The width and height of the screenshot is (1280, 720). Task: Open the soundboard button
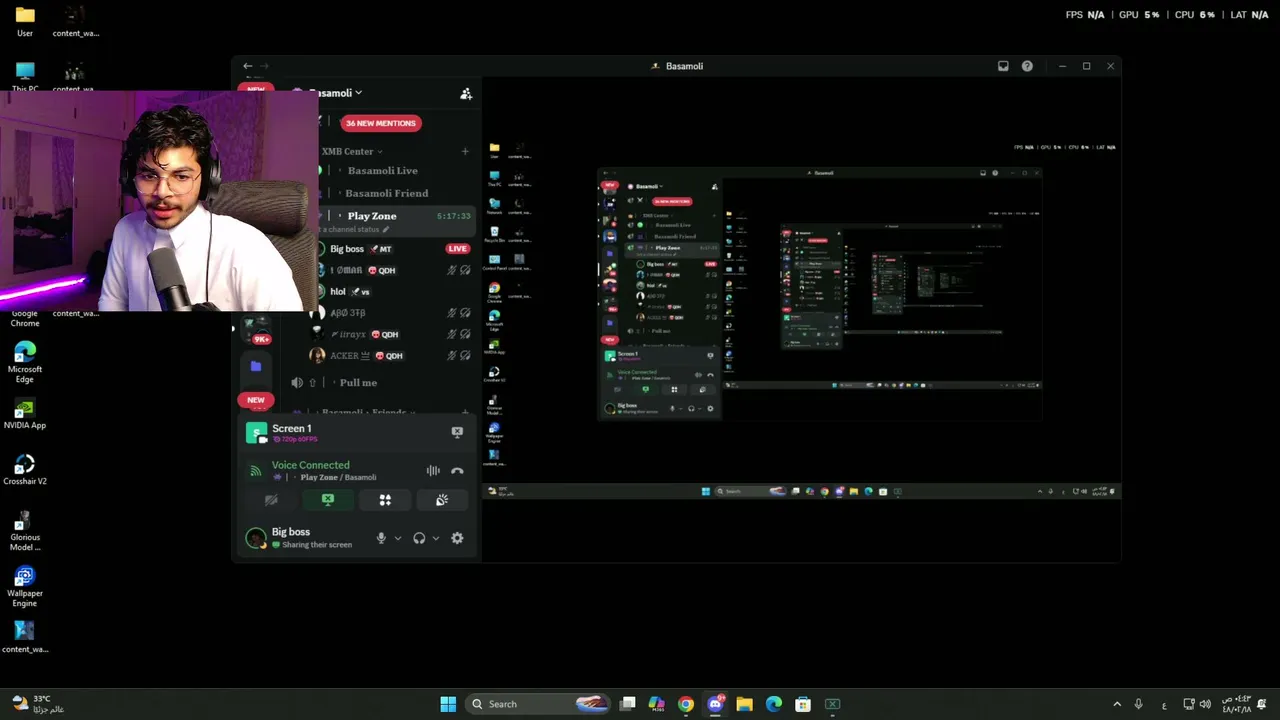[442, 500]
